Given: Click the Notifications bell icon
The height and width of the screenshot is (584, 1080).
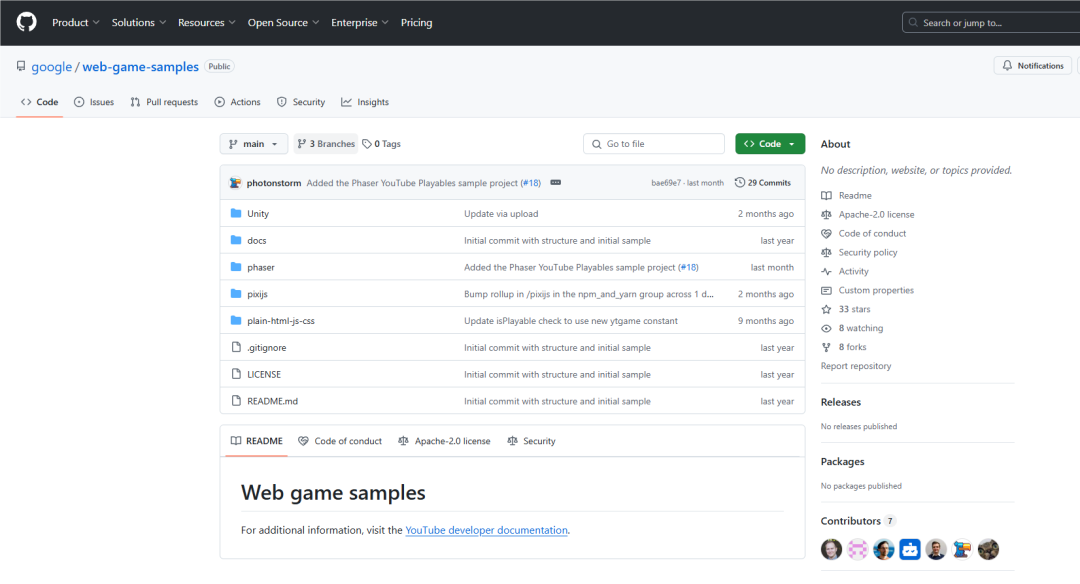Looking at the screenshot, I should click(1007, 65).
